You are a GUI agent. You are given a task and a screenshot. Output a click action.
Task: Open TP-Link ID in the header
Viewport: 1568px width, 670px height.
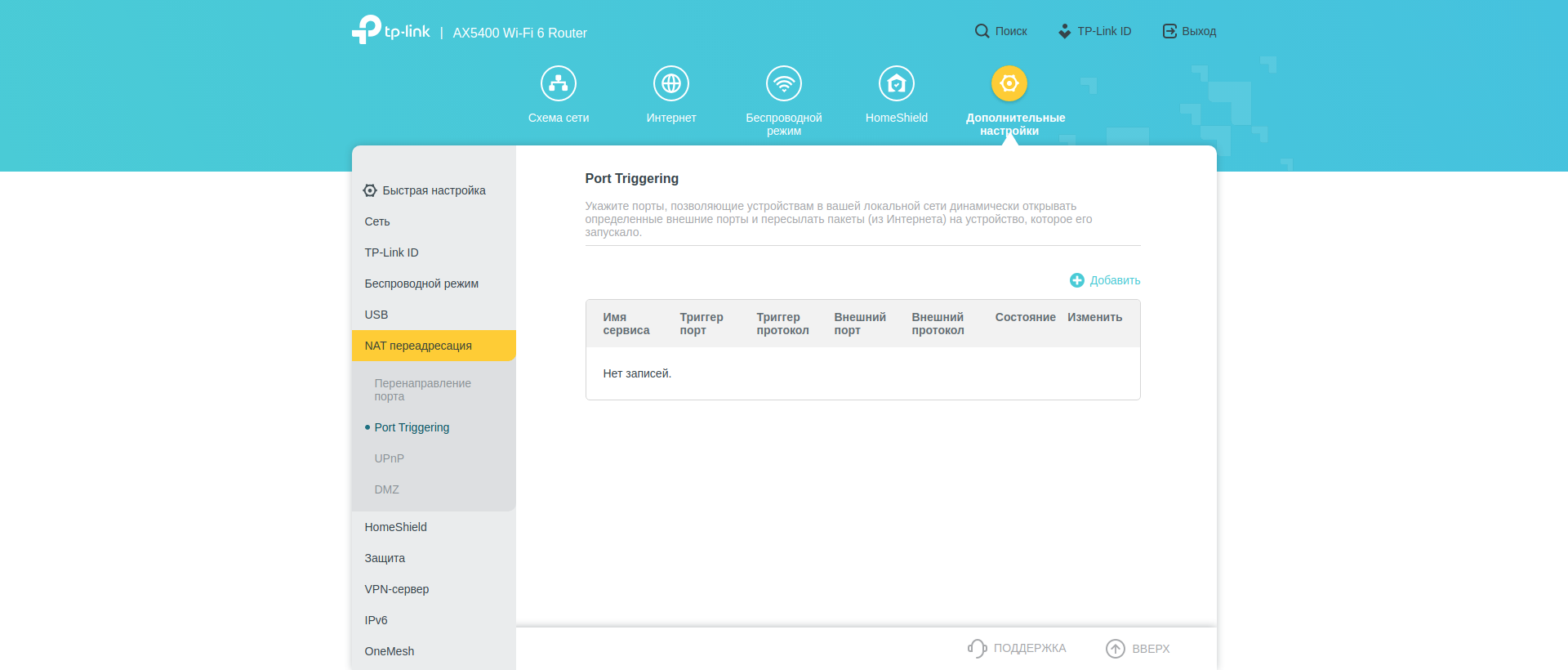(x=1095, y=31)
